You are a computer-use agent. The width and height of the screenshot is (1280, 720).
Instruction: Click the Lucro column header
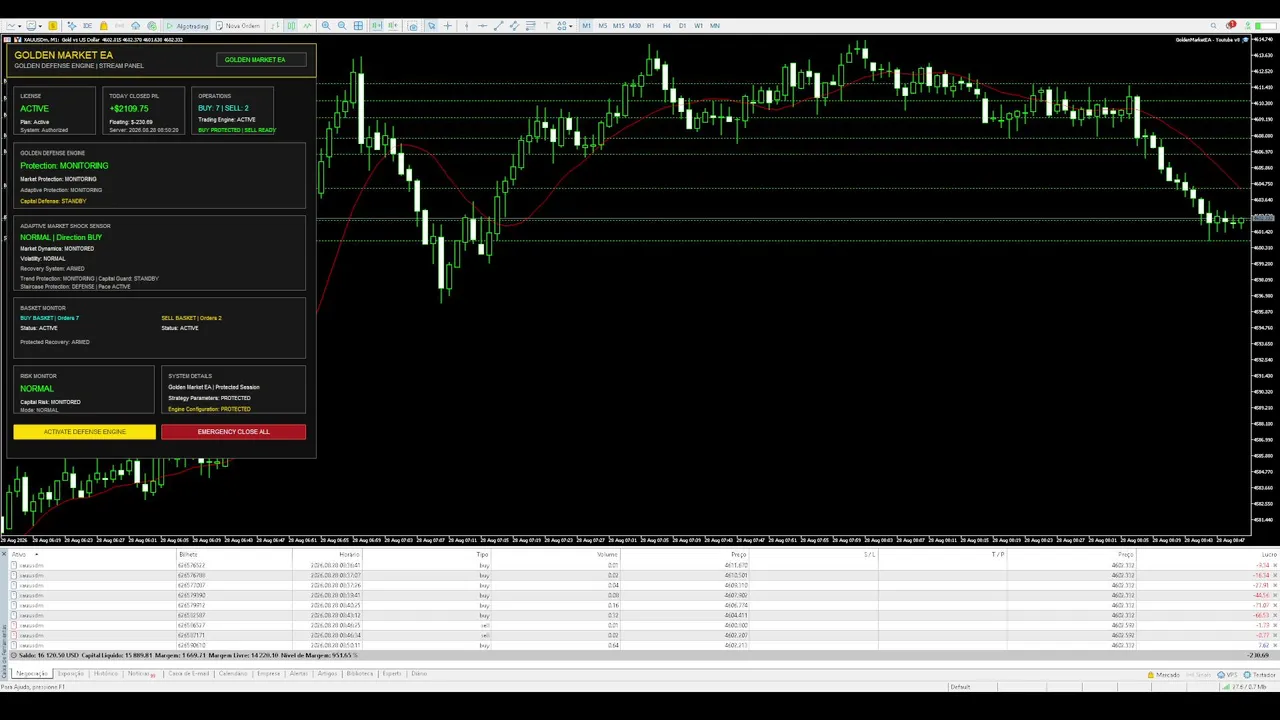coord(1269,554)
